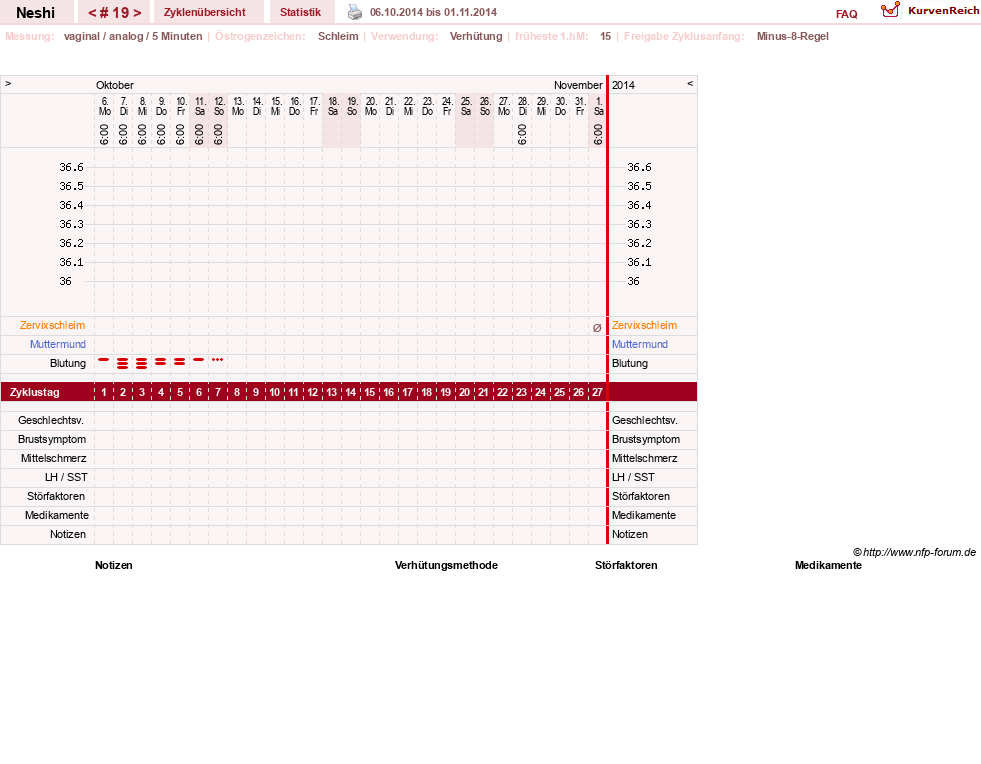Click the heavy bleeding mark on day 2
This screenshot has width=981, height=764.
click(x=123, y=363)
